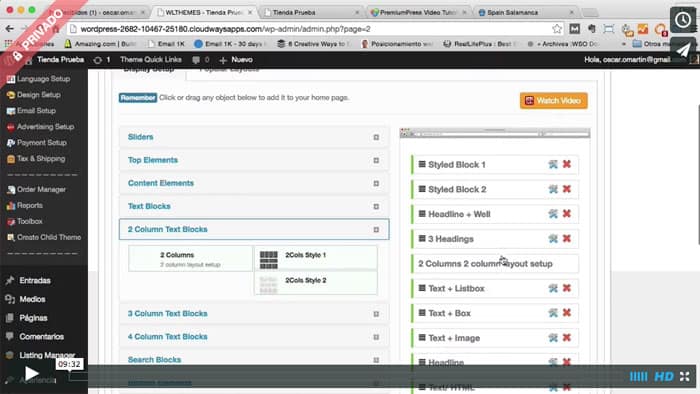Expand the Sliders section

(x=254, y=137)
